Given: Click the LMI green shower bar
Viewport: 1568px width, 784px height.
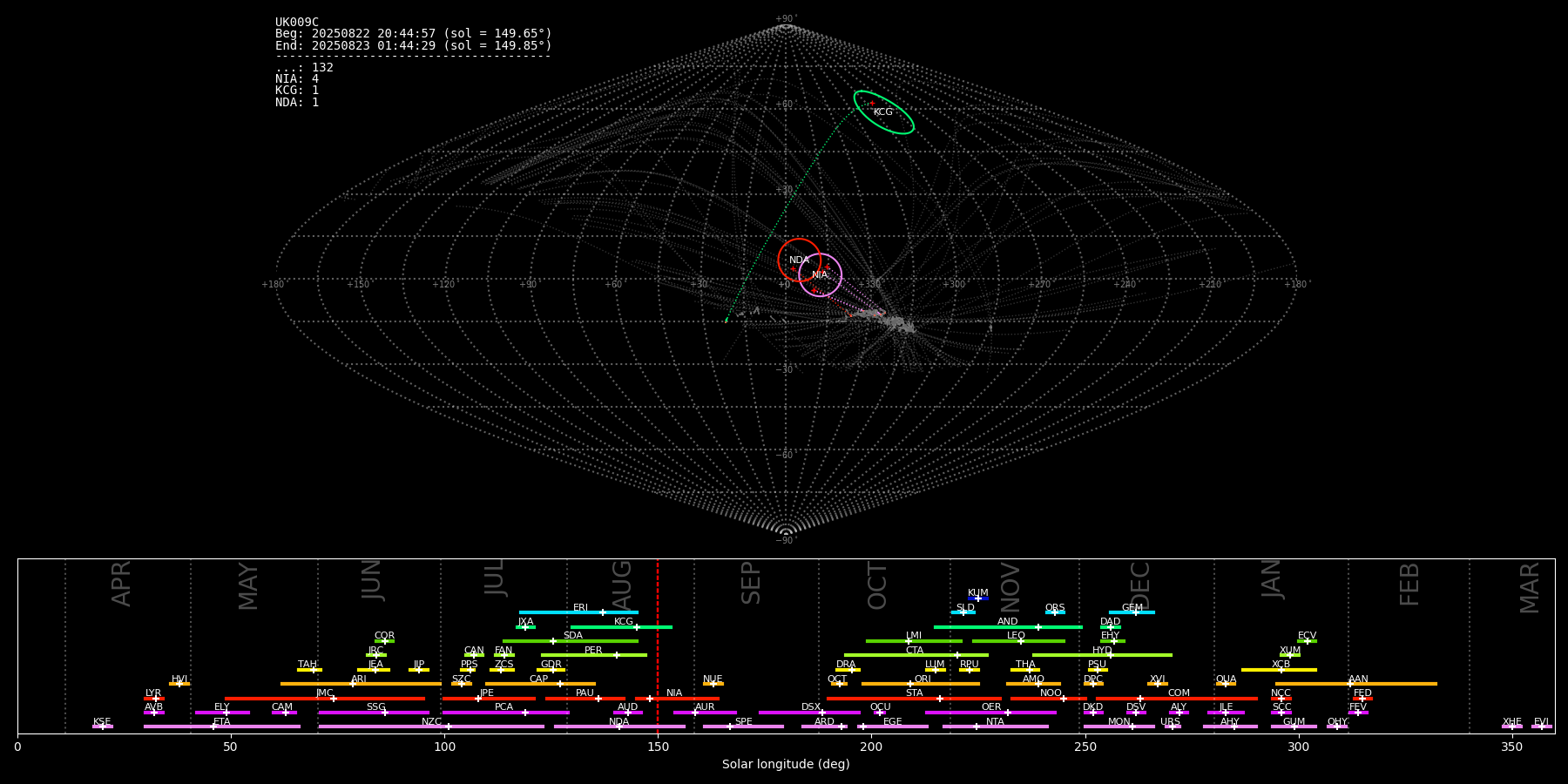Looking at the screenshot, I should click(914, 641).
